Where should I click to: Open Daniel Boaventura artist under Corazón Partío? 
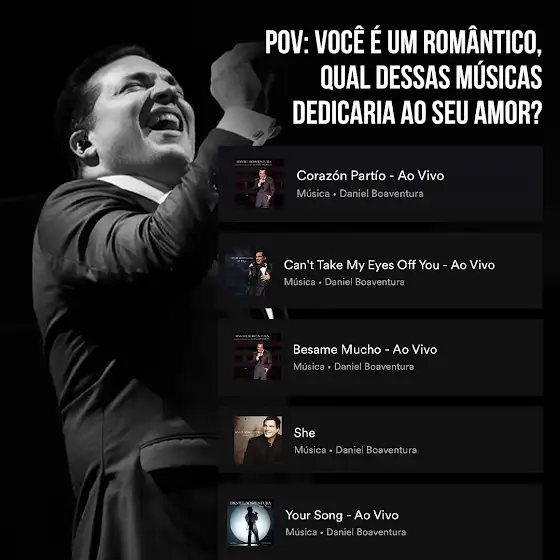[381, 194]
